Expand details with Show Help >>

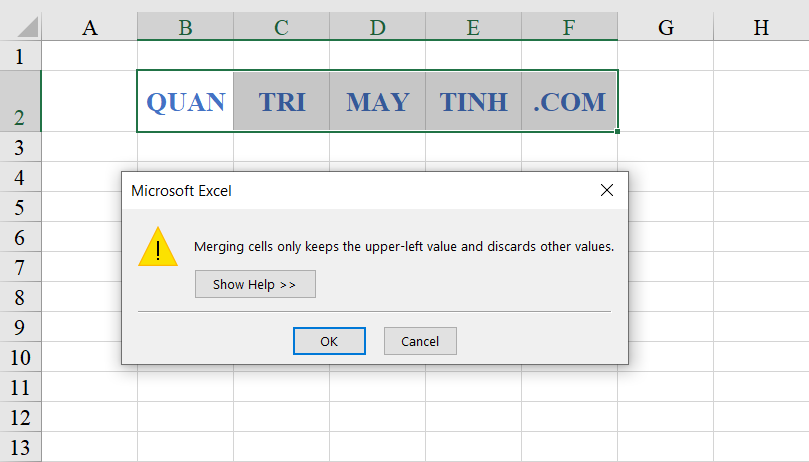pos(255,284)
